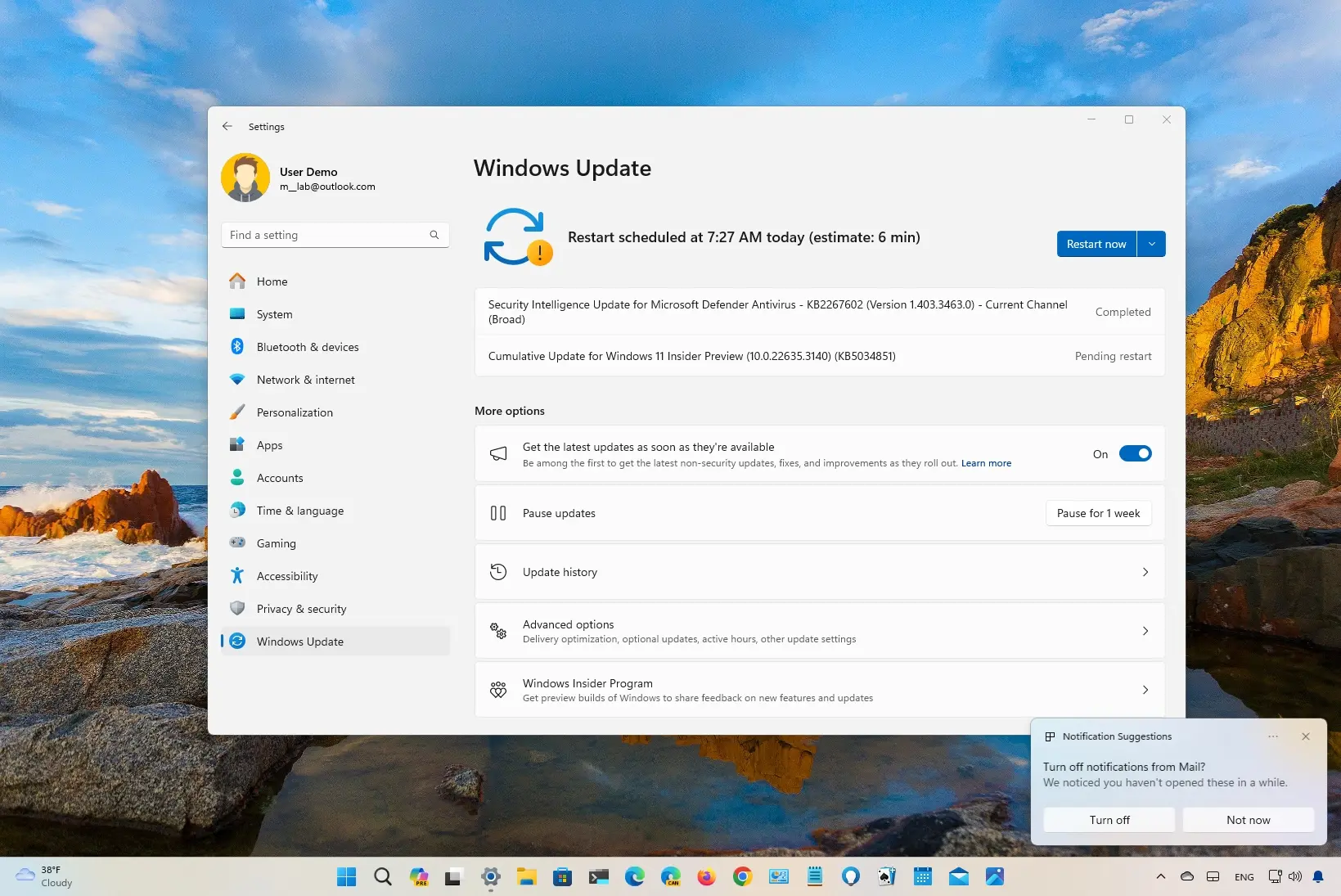Image resolution: width=1341 pixels, height=896 pixels.
Task: Click the OneDrive cloud tray icon
Action: coord(1187,876)
